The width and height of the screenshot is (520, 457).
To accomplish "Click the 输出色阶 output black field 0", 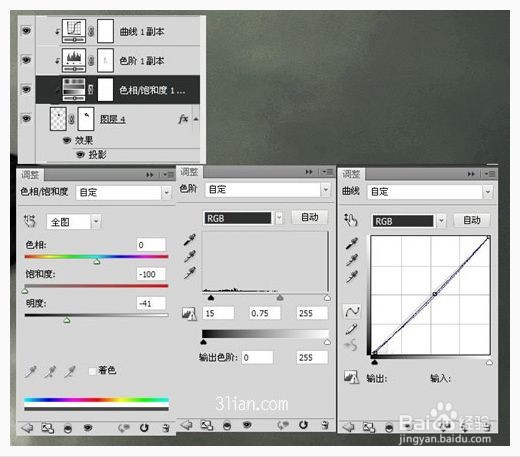I will coord(258,358).
